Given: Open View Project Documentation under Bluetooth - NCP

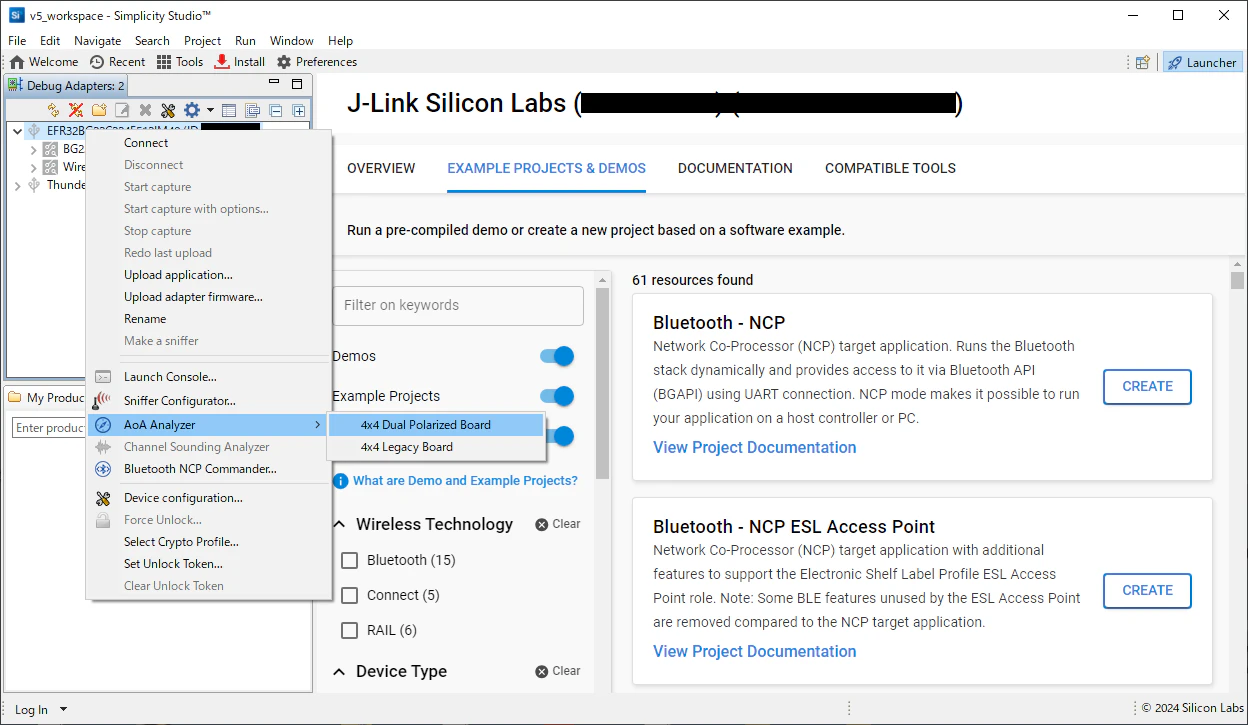Looking at the screenshot, I should pyautogui.click(x=755, y=447).
